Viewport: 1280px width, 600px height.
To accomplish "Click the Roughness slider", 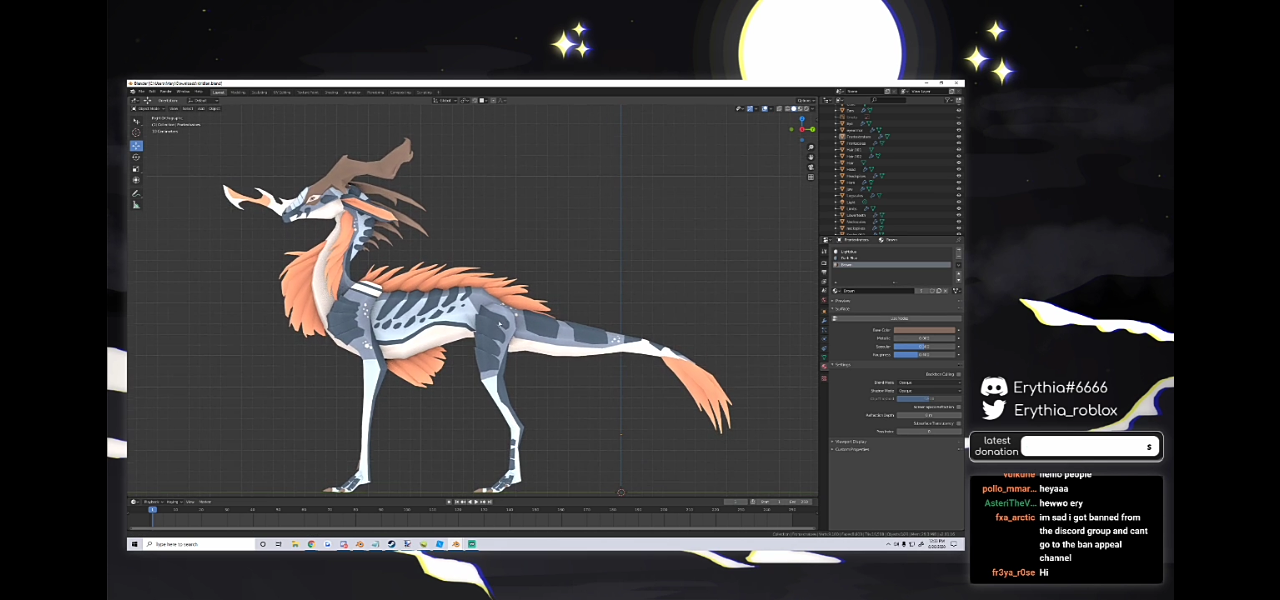I will [925, 354].
